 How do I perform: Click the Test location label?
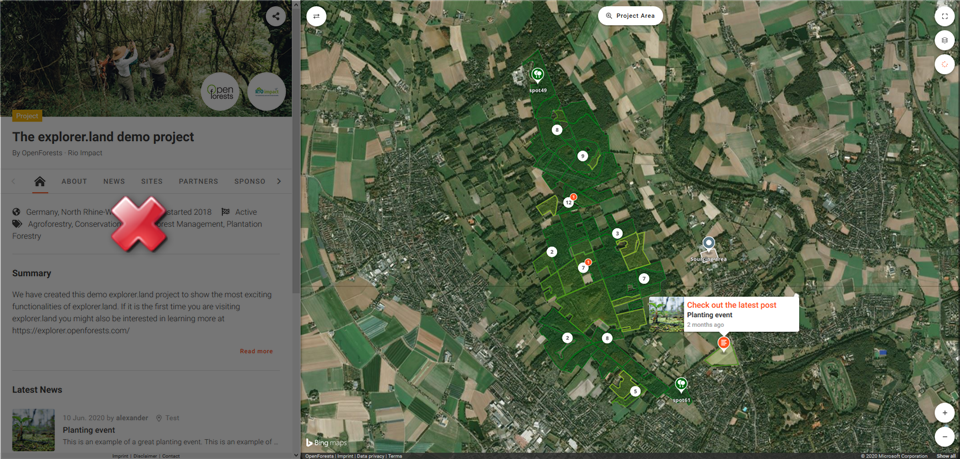172,418
